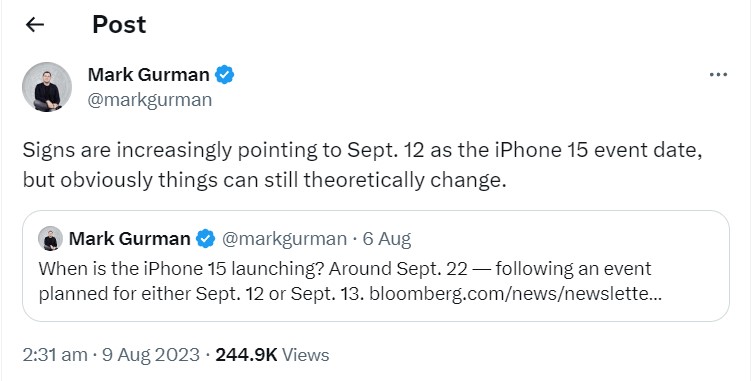
Task: Click the blue verified badge beside main author name
Action: (x=224, y=75)
